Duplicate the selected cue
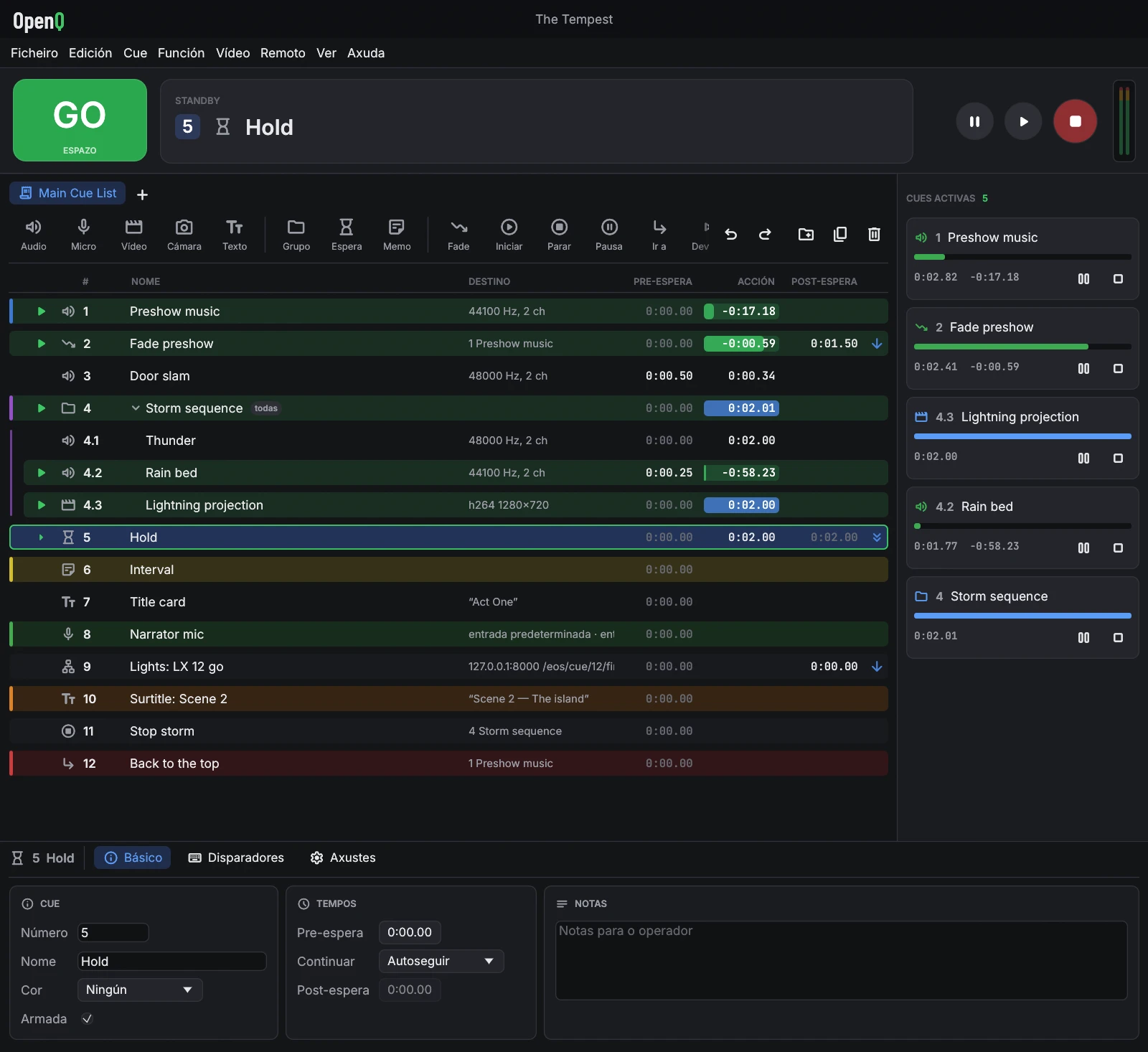Viewport: 1148px width, 1052px height. 840,235
